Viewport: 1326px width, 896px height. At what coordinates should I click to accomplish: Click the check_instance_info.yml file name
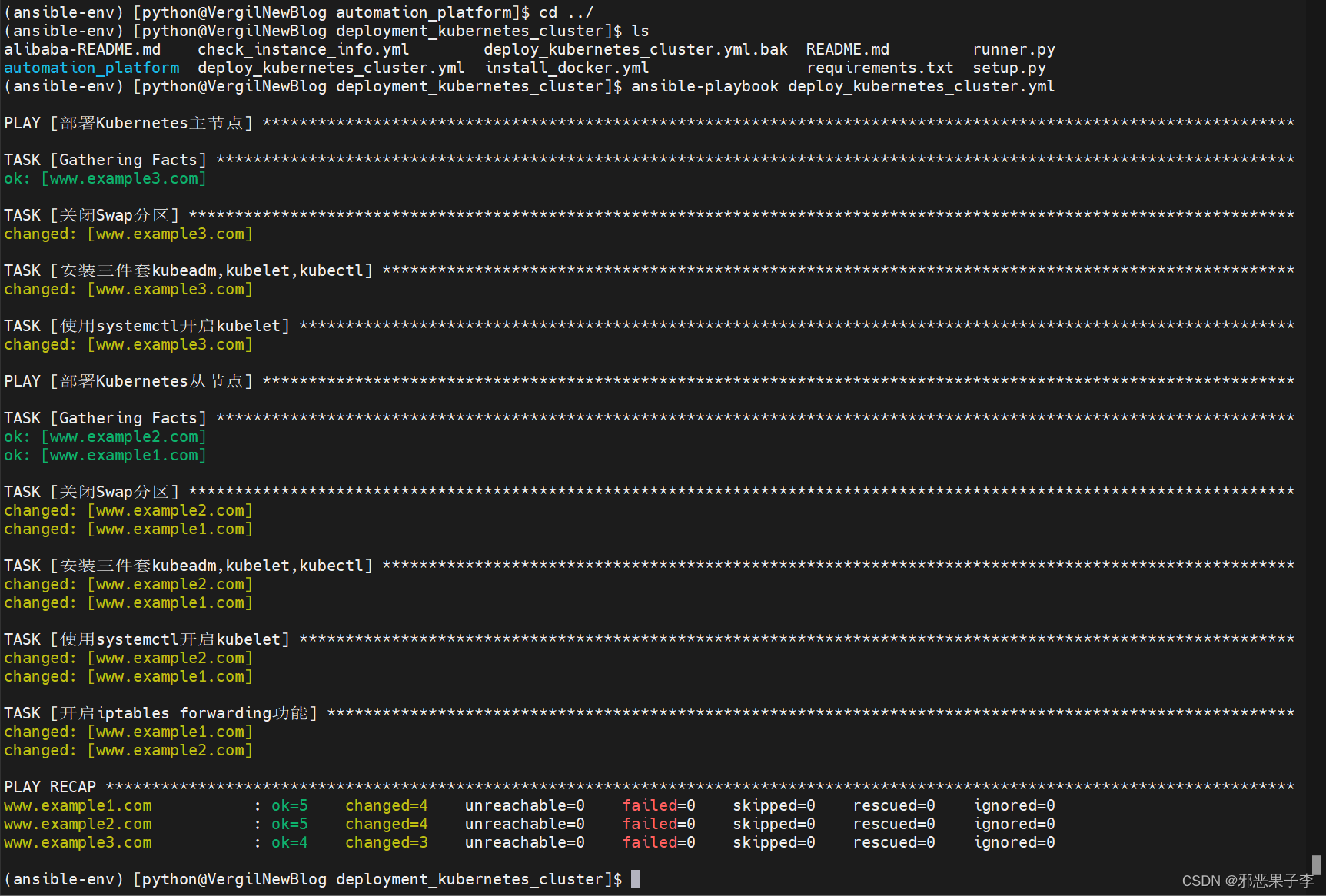[304, 49]
